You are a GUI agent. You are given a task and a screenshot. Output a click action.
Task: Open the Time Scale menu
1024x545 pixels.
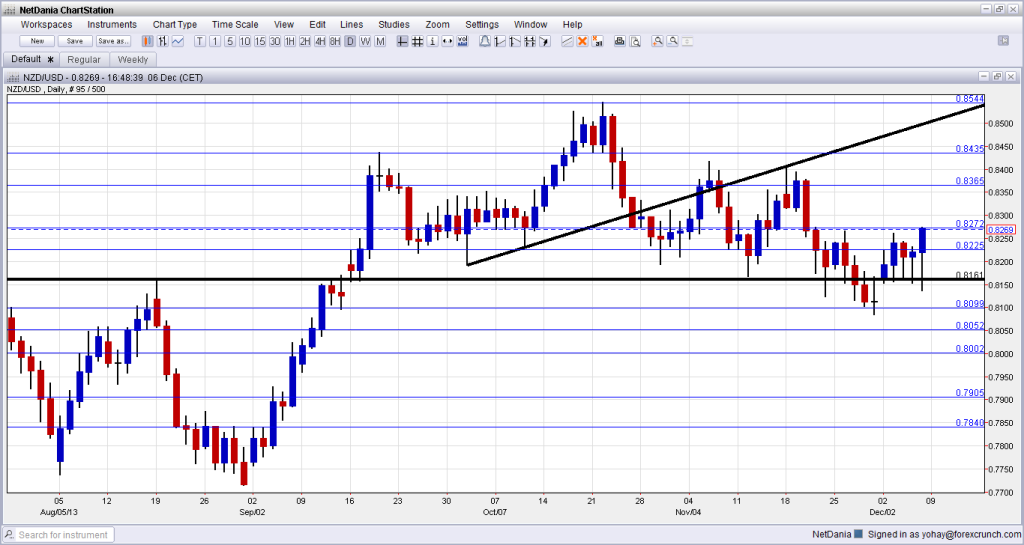(235, 25)
